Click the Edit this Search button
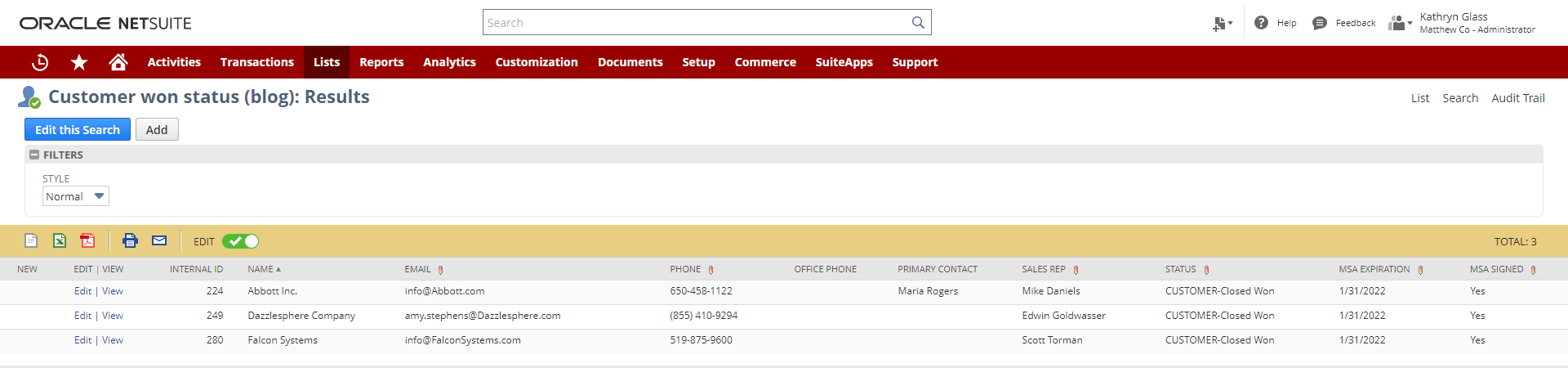This screenshot has width=1568, height=368. click(x=78, y=129)
